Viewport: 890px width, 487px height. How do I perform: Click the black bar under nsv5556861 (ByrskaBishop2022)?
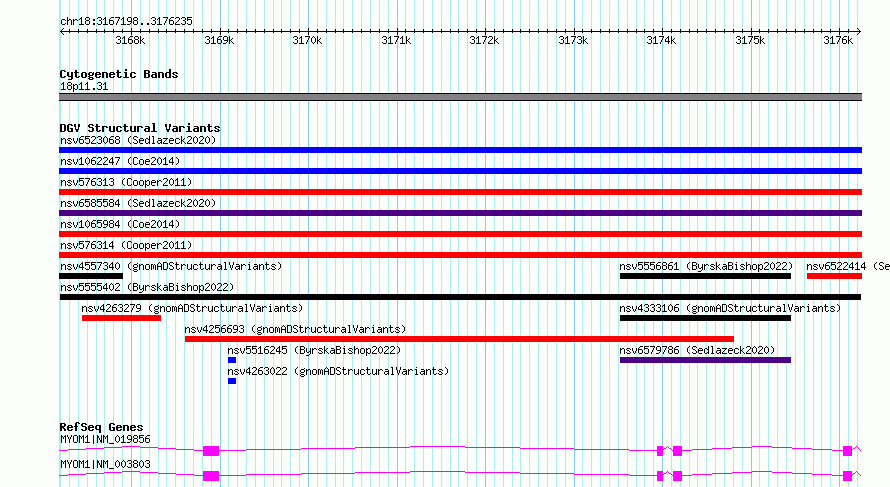point(706,276)
